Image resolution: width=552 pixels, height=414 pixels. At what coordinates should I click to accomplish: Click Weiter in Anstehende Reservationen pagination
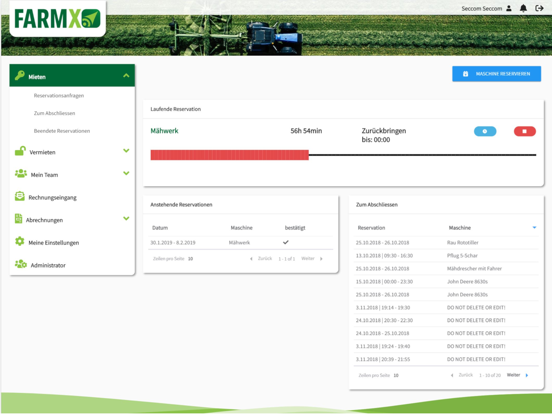tap(308, 258)
